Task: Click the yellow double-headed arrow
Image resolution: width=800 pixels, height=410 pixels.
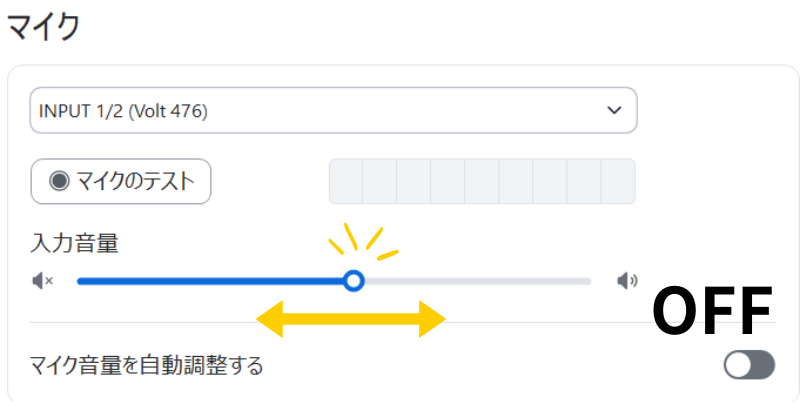Action: click(x=351, y=320)
